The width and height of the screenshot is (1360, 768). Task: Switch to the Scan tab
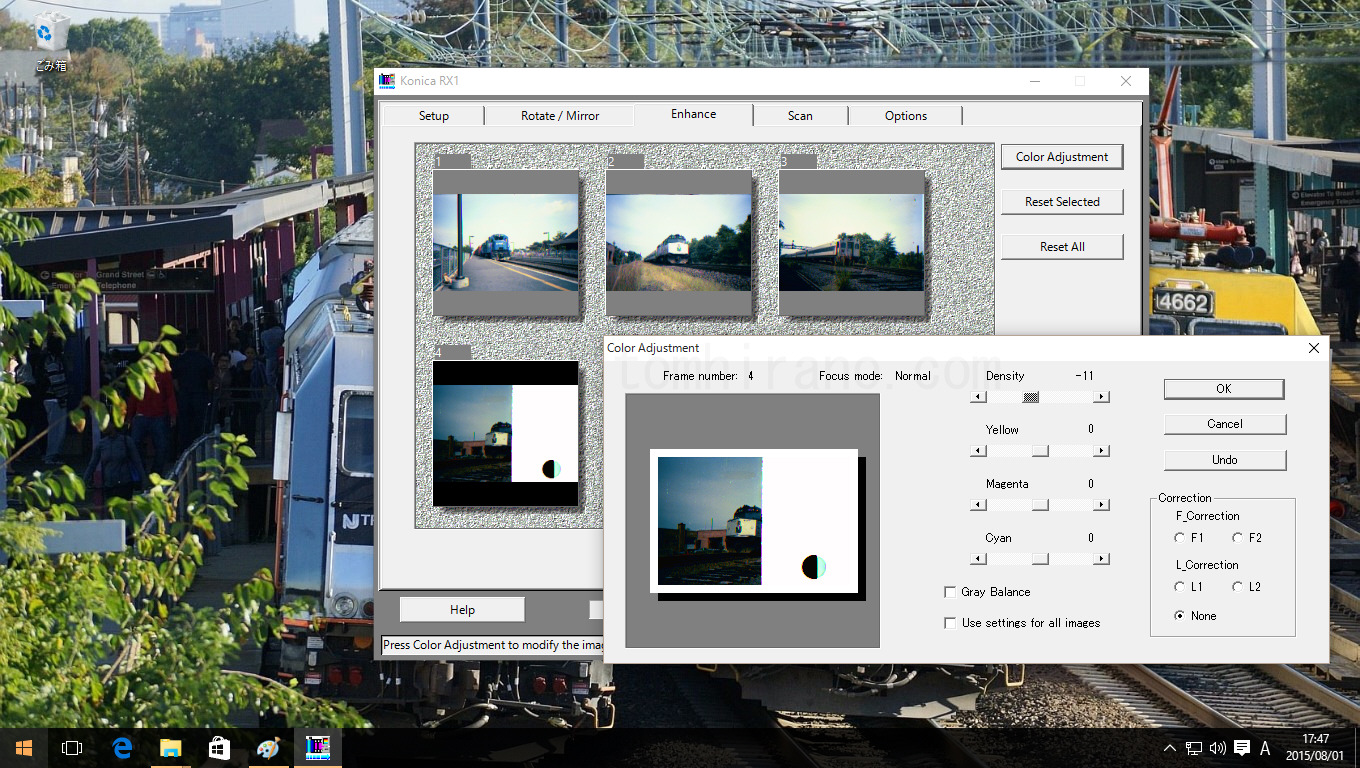pyautogui.click(x=800, y=116)
